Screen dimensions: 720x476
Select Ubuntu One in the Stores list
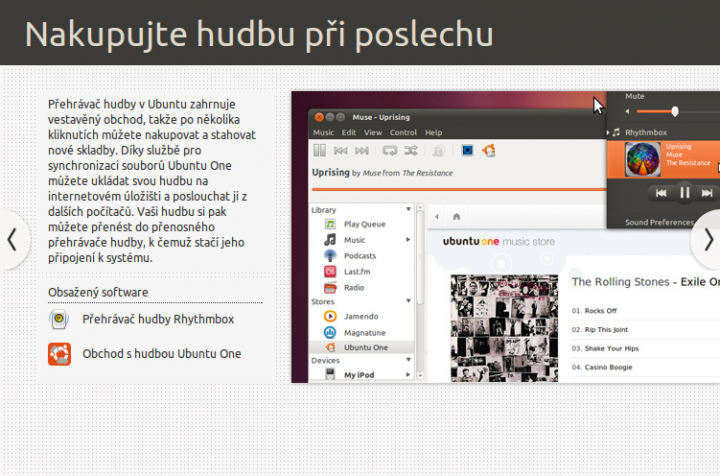coord(361,347)
